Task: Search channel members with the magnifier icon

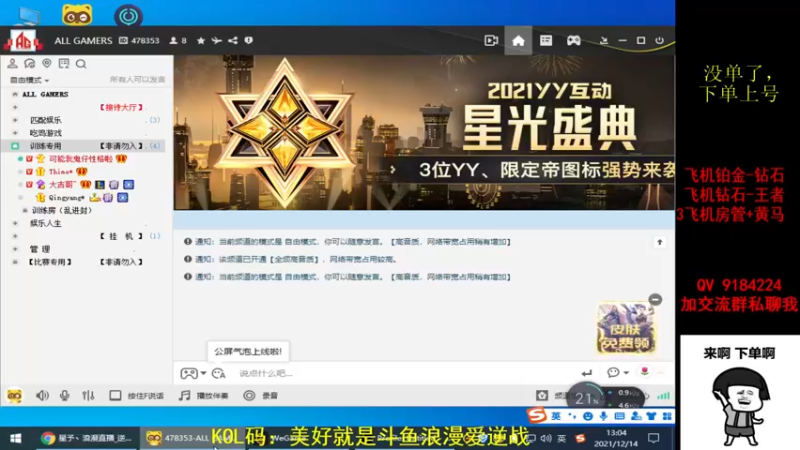Action: (x=81, y=64)
